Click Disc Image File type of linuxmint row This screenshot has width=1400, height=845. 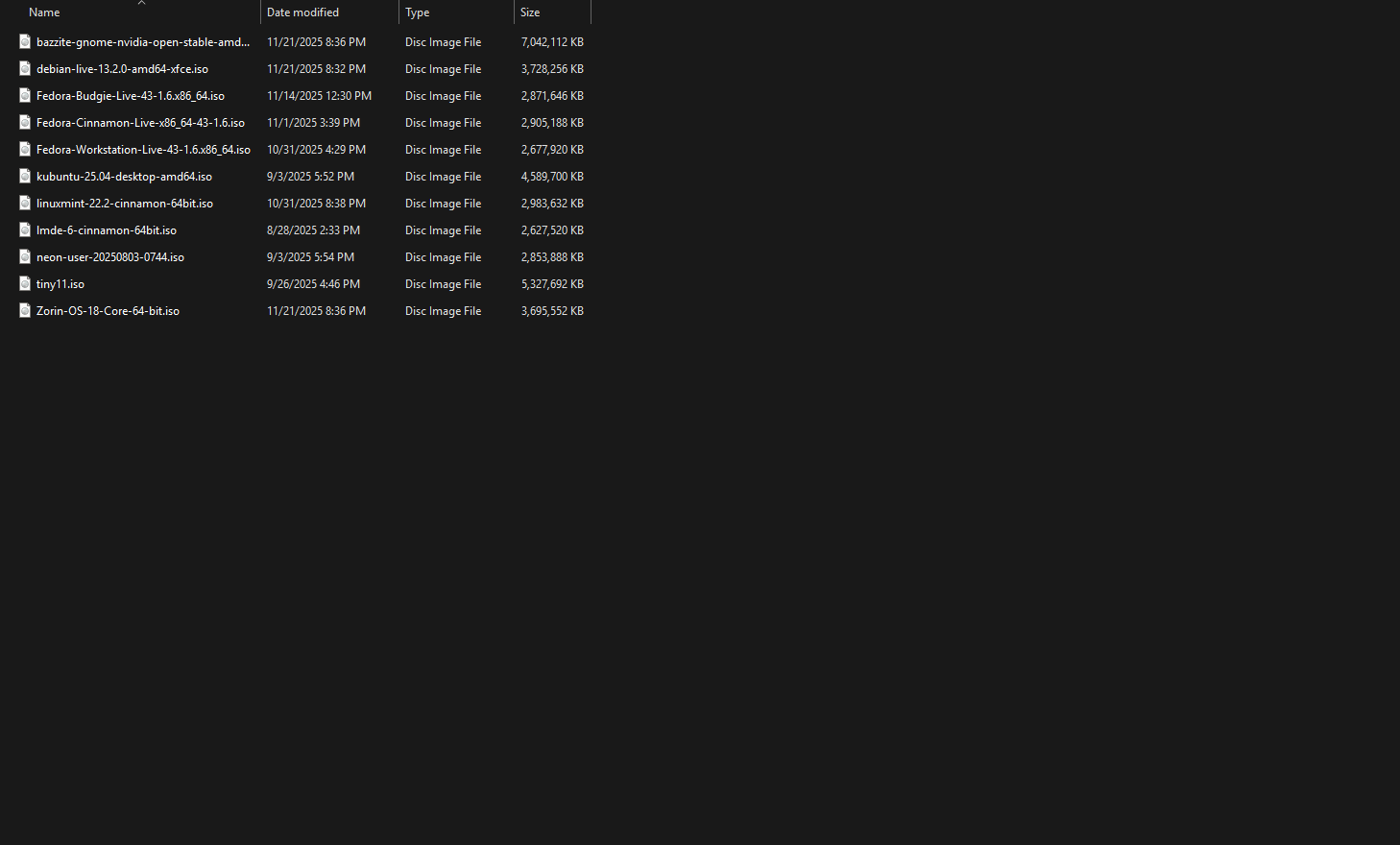443,204
